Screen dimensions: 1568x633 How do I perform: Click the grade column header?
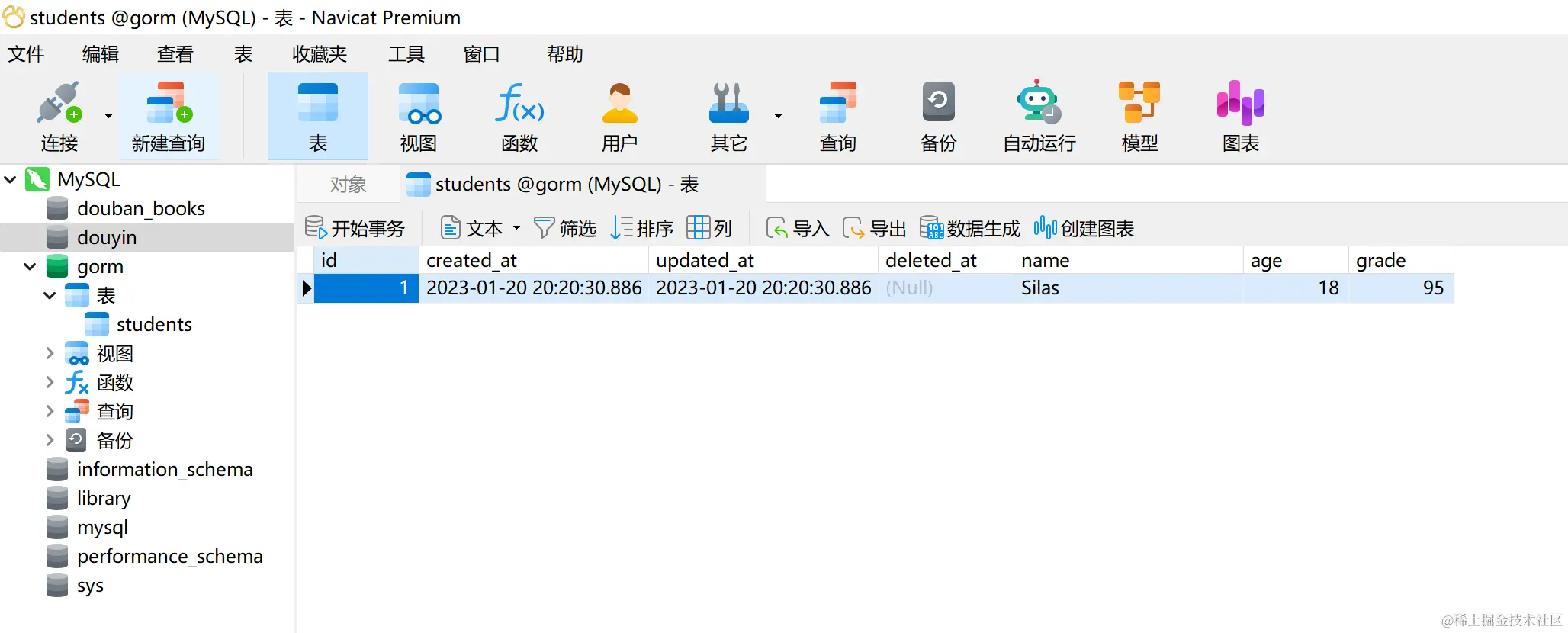tap(1401, 261)
